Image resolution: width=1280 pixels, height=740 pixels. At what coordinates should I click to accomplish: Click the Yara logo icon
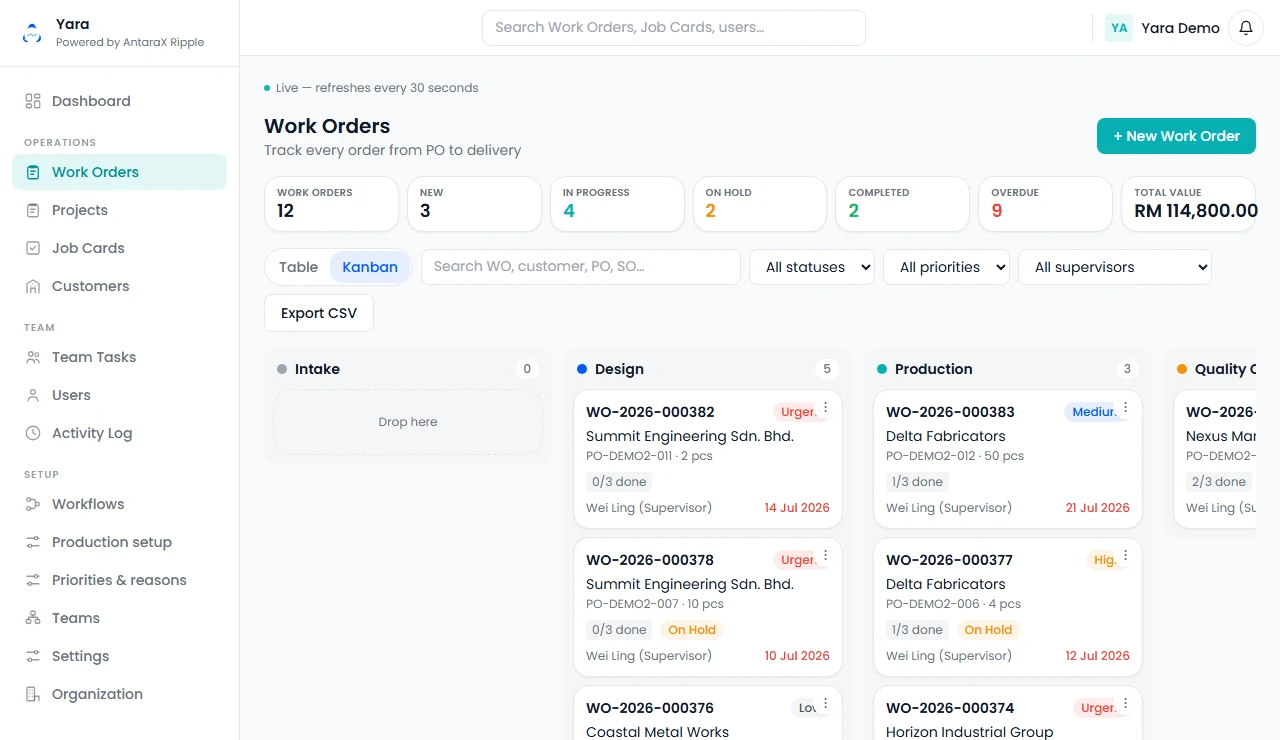coord(33,33)
